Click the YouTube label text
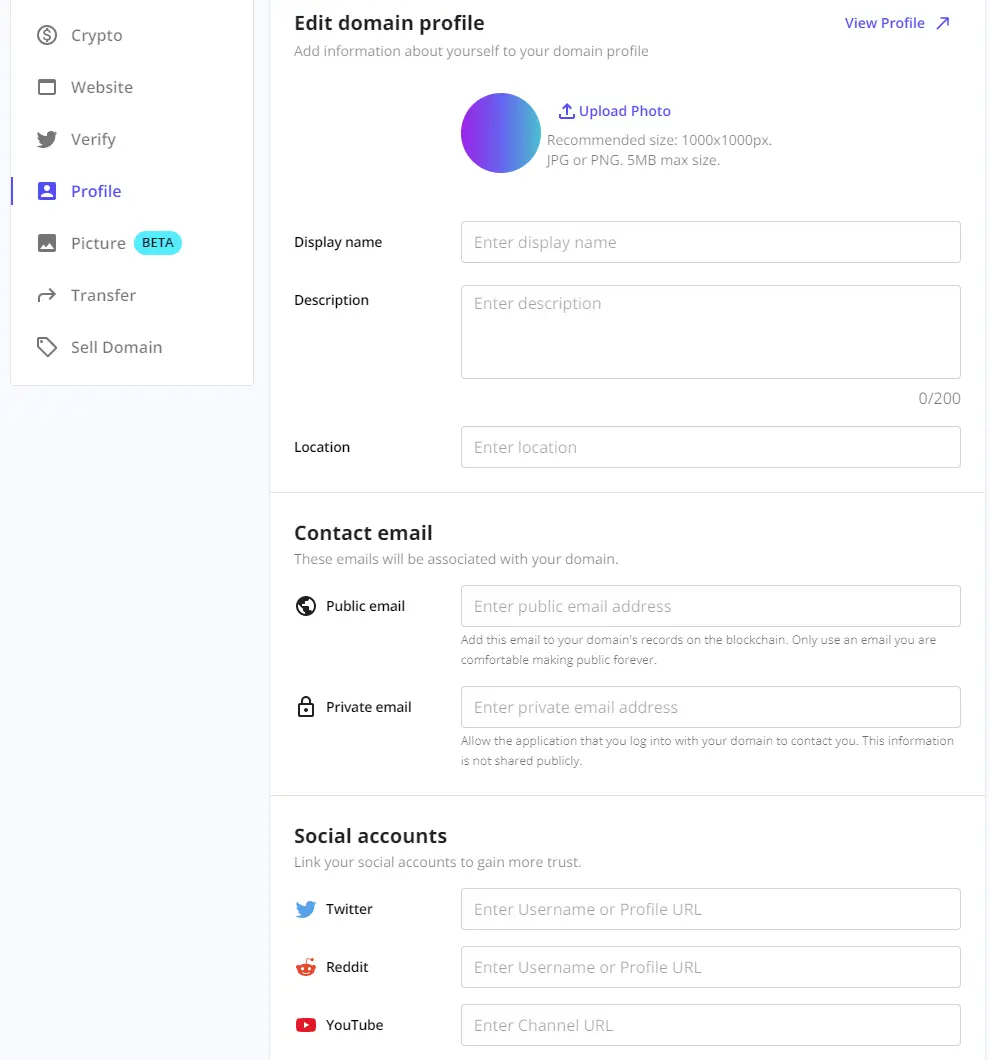This screenshot has height=1060, width=989. [x=354, y=1026]
